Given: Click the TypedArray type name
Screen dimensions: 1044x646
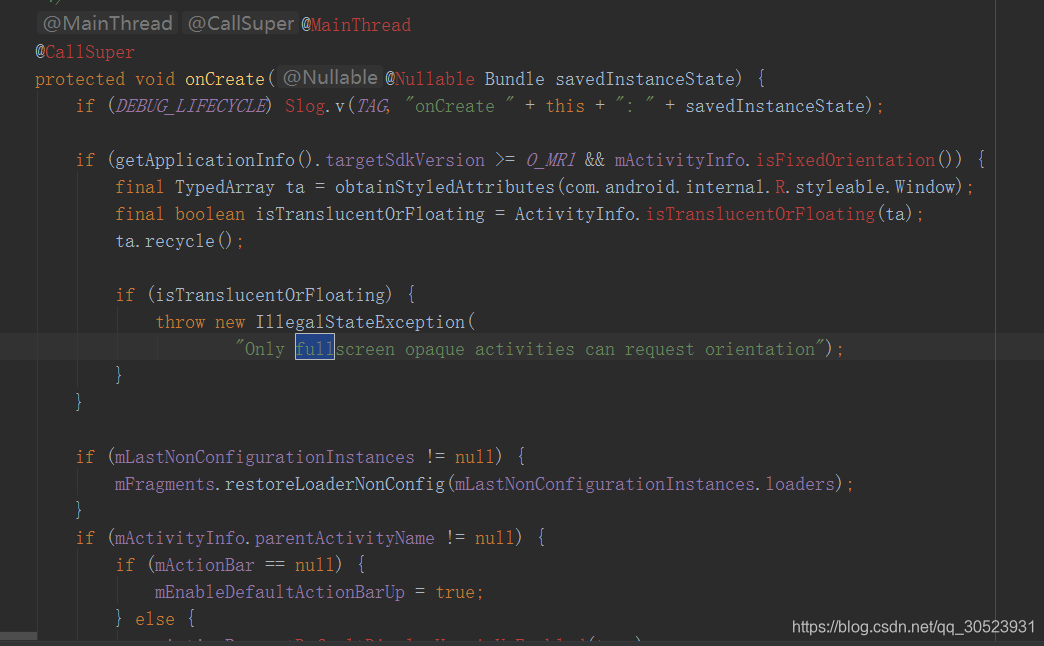Looking at the screenshot, I should [225, 187].
